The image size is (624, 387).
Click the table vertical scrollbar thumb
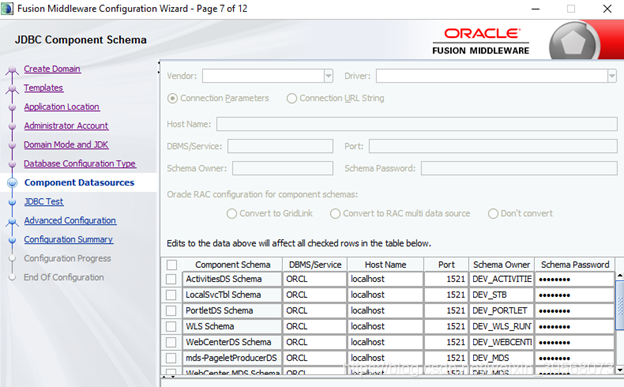click(620, 305)
